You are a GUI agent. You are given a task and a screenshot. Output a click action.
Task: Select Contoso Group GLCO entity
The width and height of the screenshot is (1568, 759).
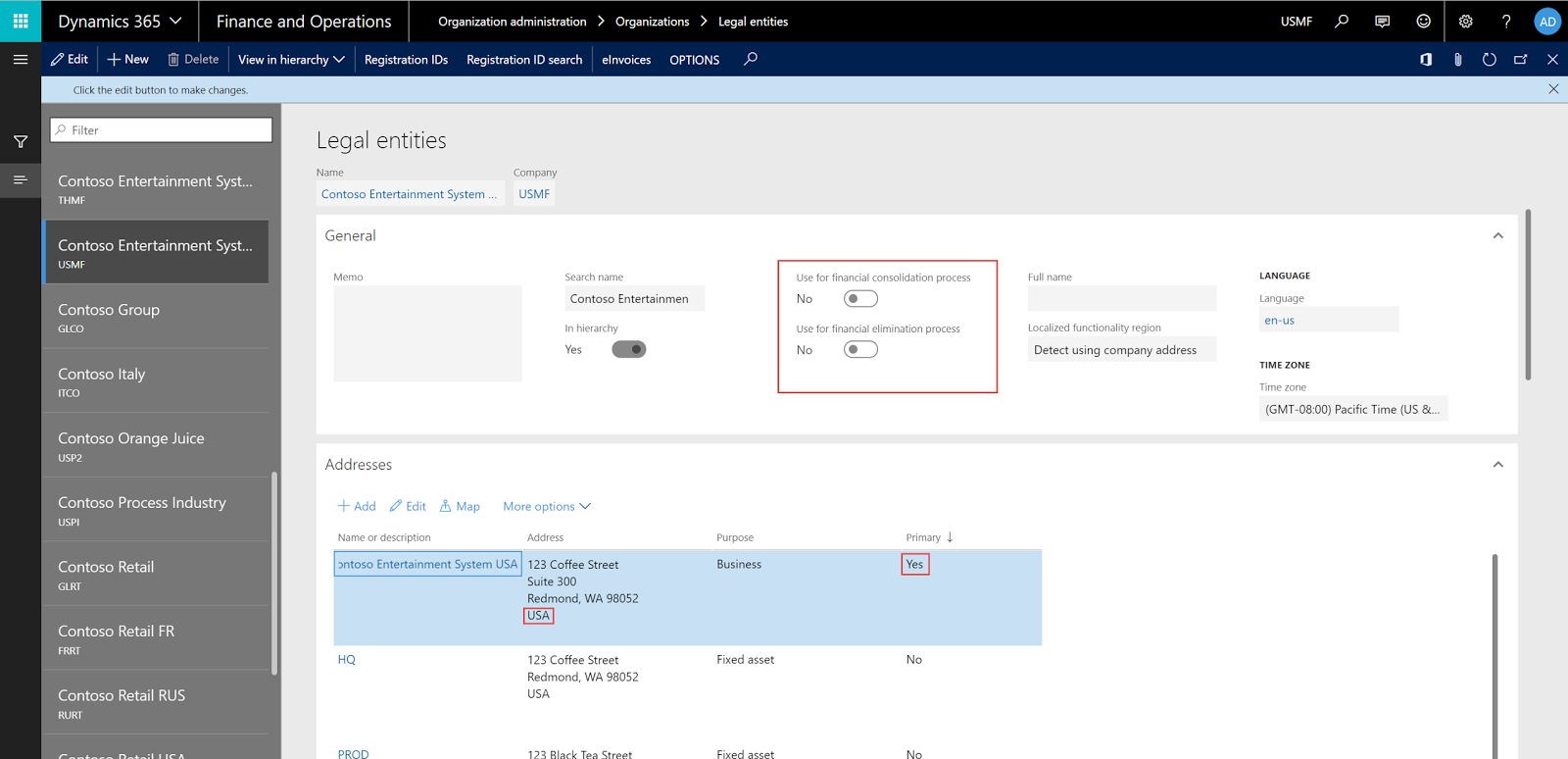[156, 317]
